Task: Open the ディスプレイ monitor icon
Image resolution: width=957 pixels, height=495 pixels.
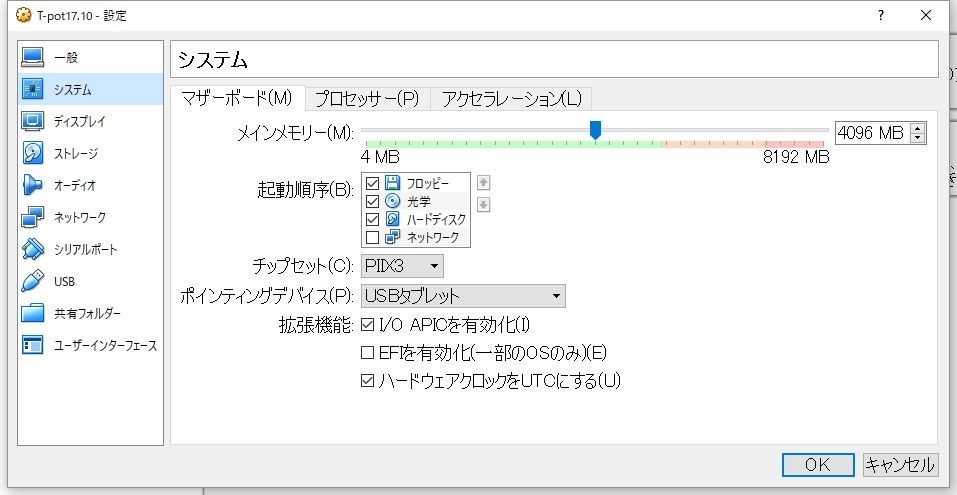Action: click(32, 121)
